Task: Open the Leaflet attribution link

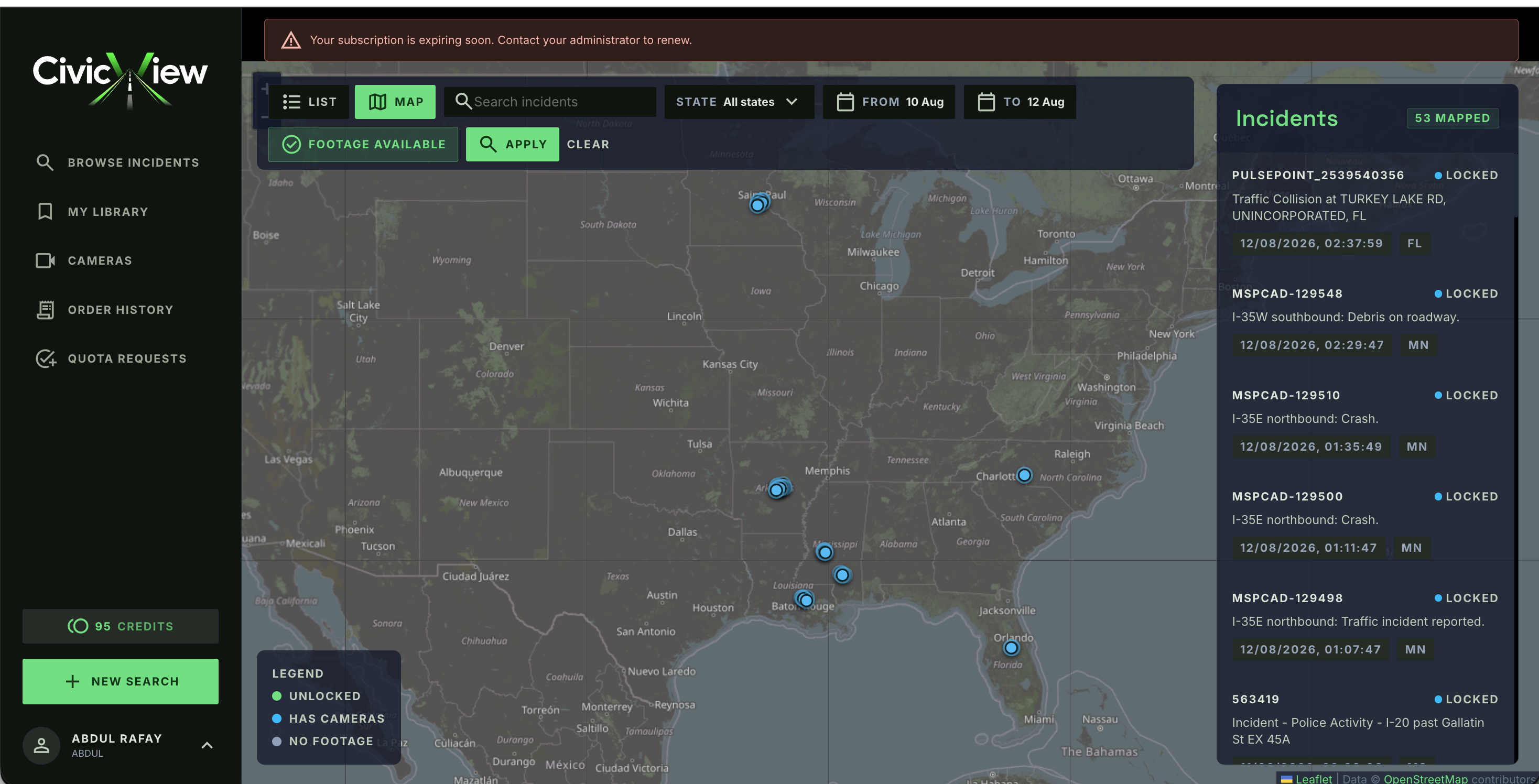Action: point(1307,779)
